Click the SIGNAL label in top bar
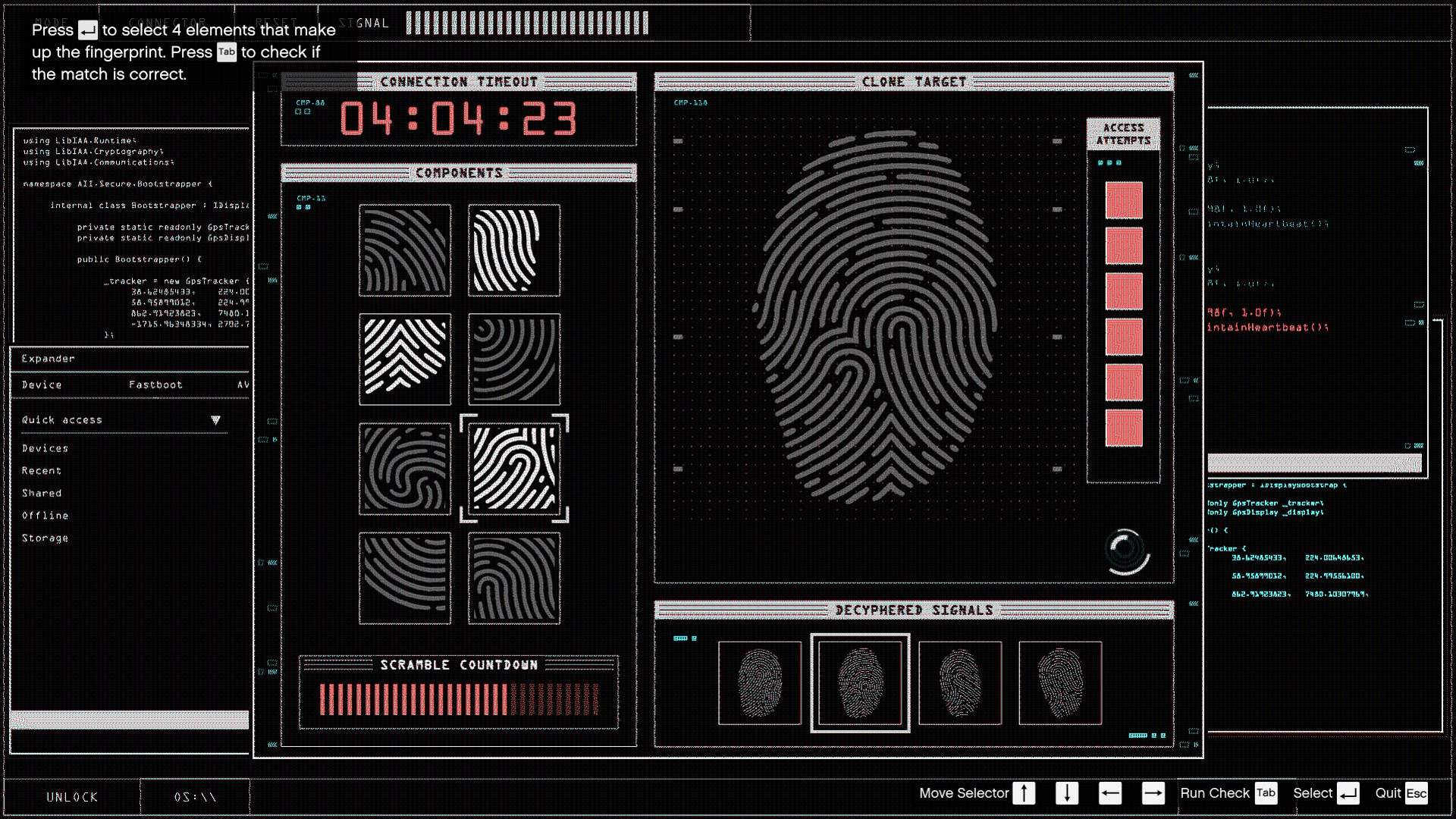Screen dimensions: 1456x819 (x=364, y=24)
